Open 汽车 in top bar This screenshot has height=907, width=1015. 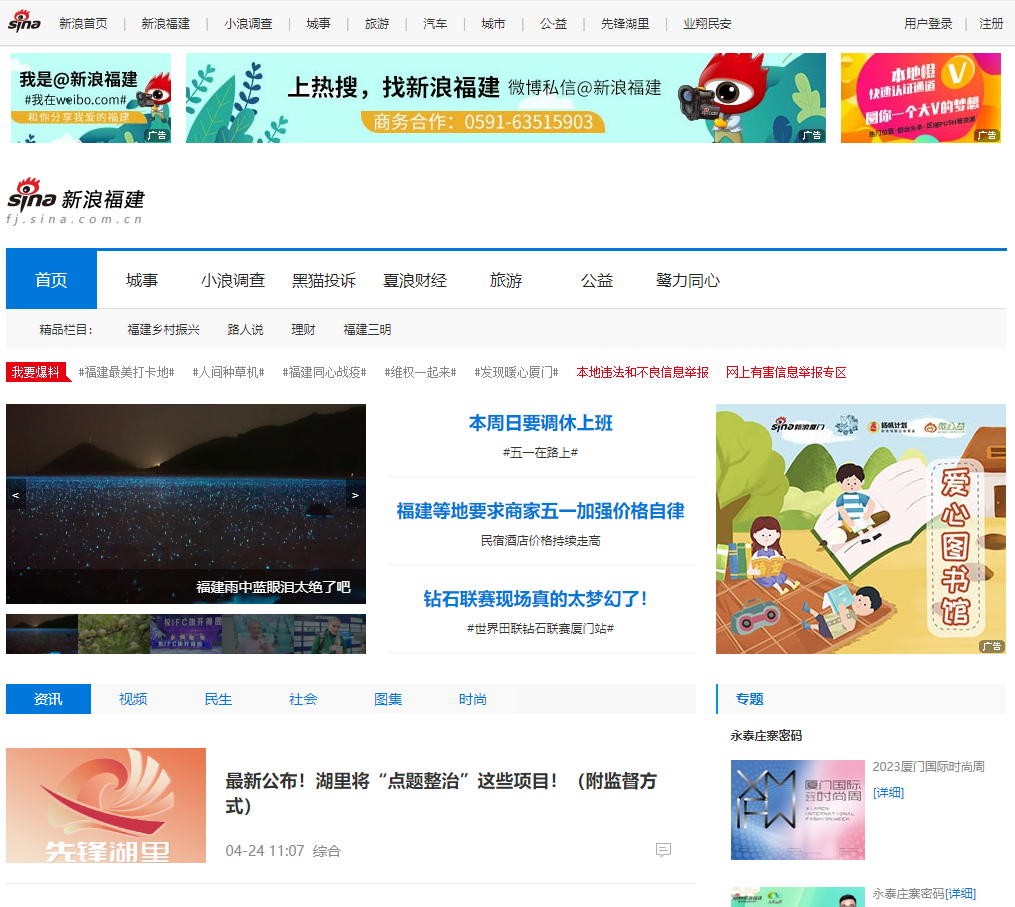coord(435,24)
